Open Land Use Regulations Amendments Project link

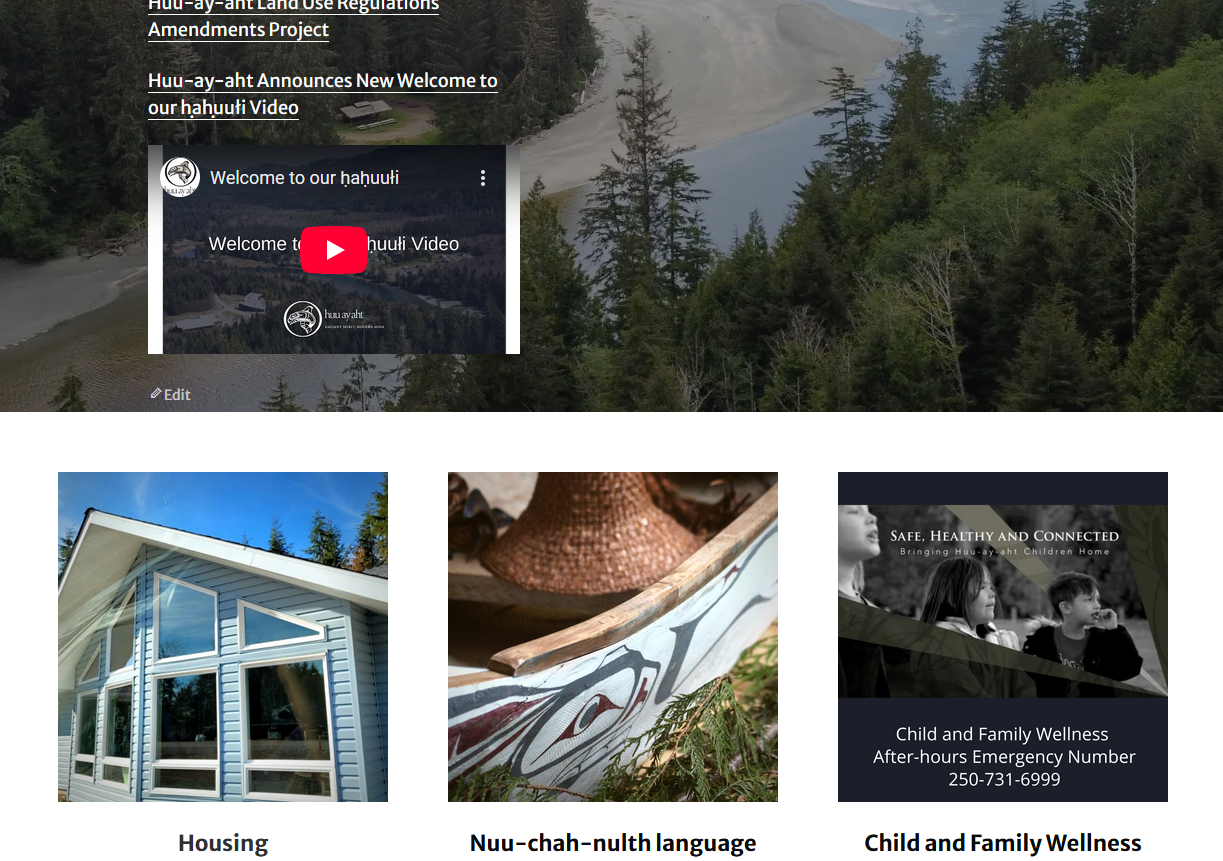pos(293,18)
